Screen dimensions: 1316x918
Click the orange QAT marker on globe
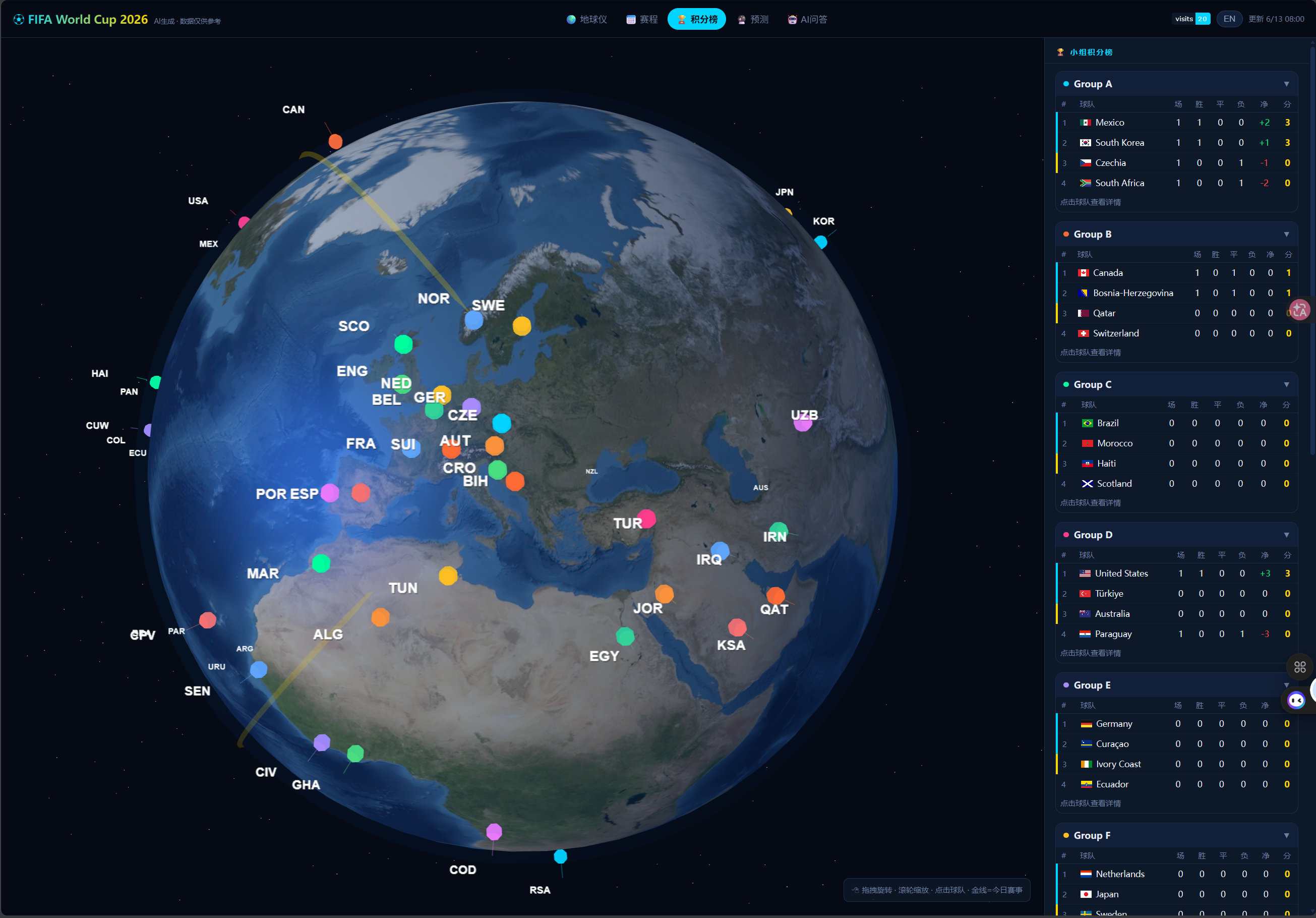point(775,595)
